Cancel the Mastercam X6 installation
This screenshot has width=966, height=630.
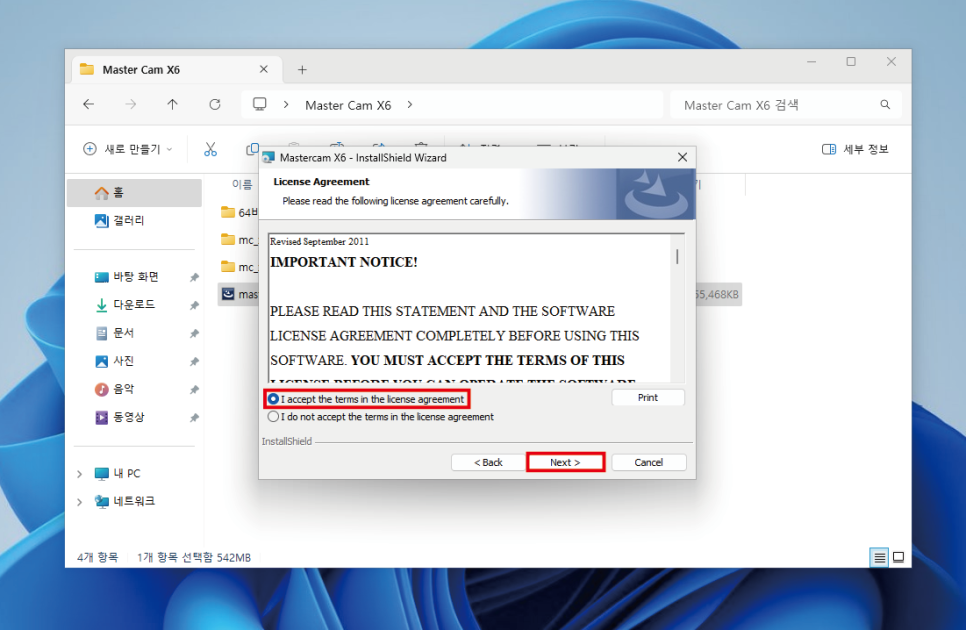tap(649, 462)
